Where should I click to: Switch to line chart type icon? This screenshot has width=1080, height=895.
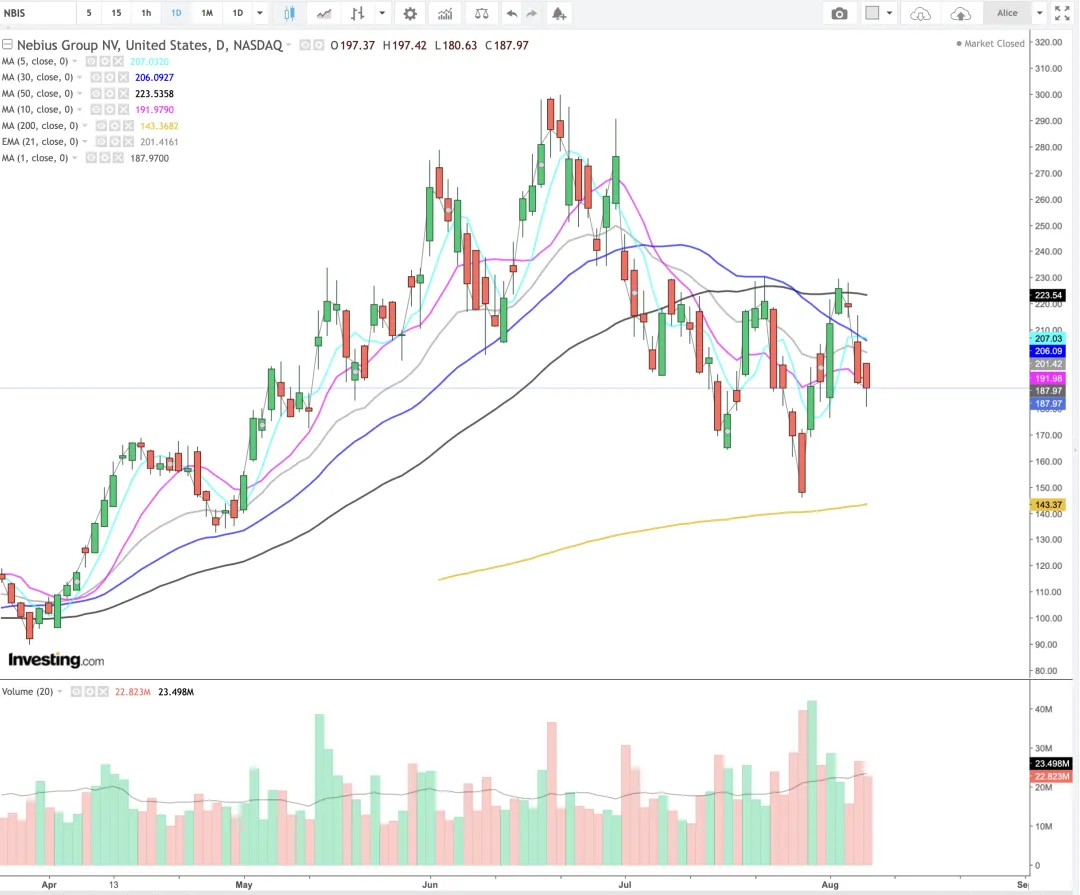point(324,13)
